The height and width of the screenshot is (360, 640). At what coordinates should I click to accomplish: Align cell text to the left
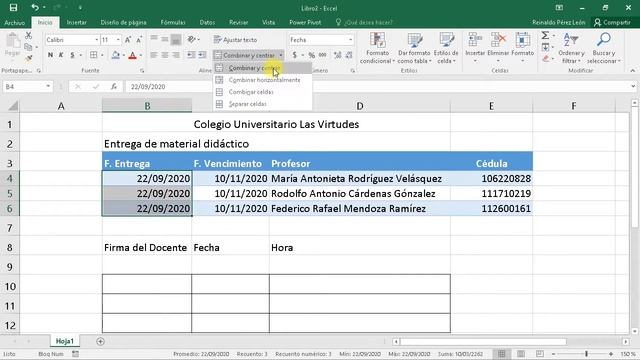pos(154,55)
